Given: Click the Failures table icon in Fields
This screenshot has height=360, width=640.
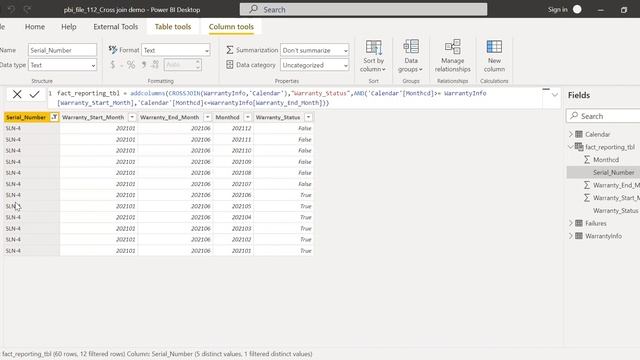Looking at the screenshot, I should click(x=579, y=223).
